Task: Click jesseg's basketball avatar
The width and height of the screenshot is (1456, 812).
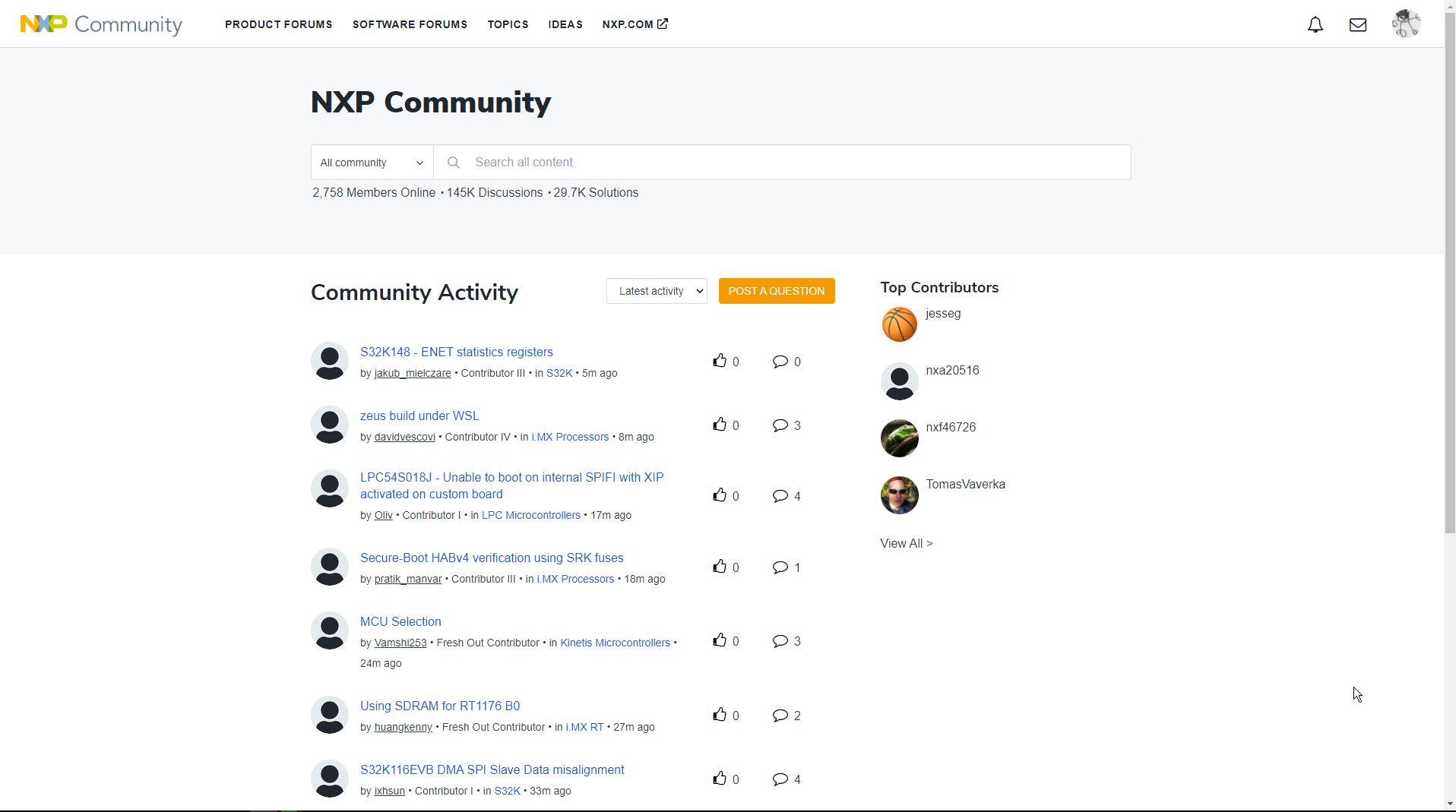Action: coord(899,324)
